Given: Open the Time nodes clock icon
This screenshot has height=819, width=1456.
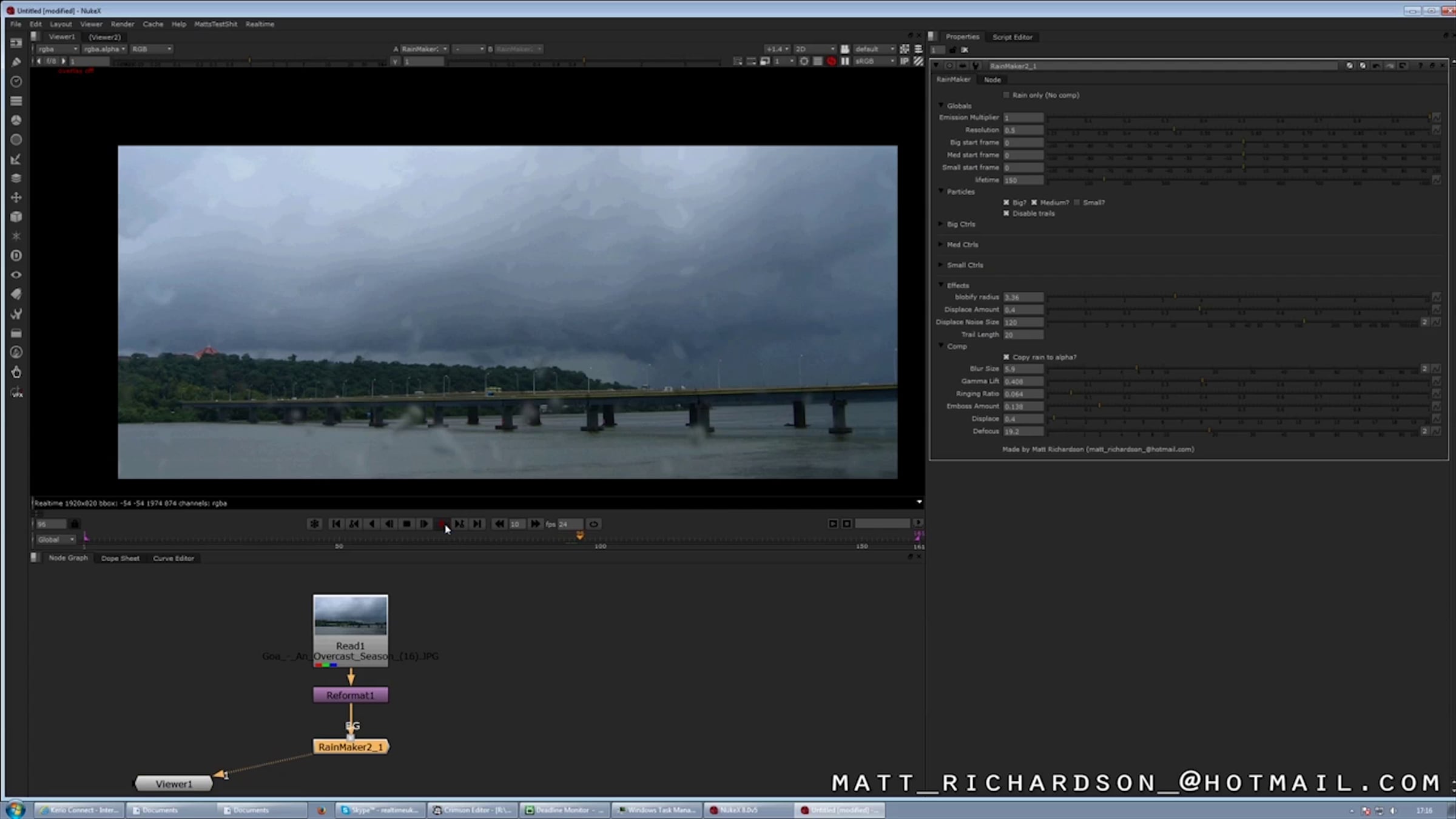Looking at the screenshot, I should click(x=16, y=81).
